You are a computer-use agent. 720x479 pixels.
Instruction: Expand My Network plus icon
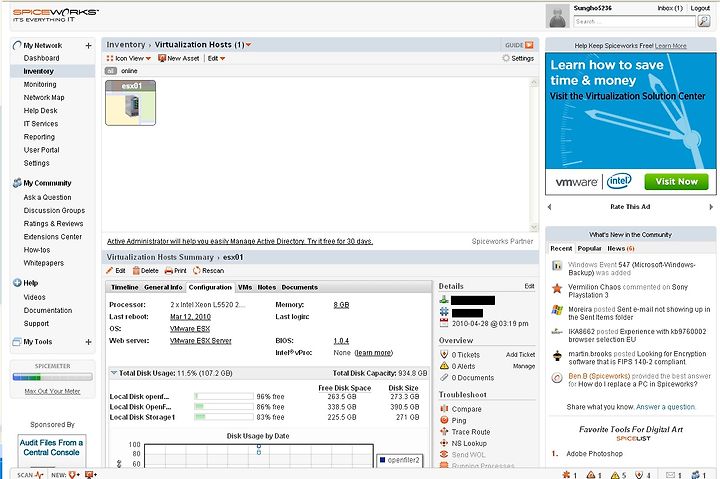[x=89, y=45]
